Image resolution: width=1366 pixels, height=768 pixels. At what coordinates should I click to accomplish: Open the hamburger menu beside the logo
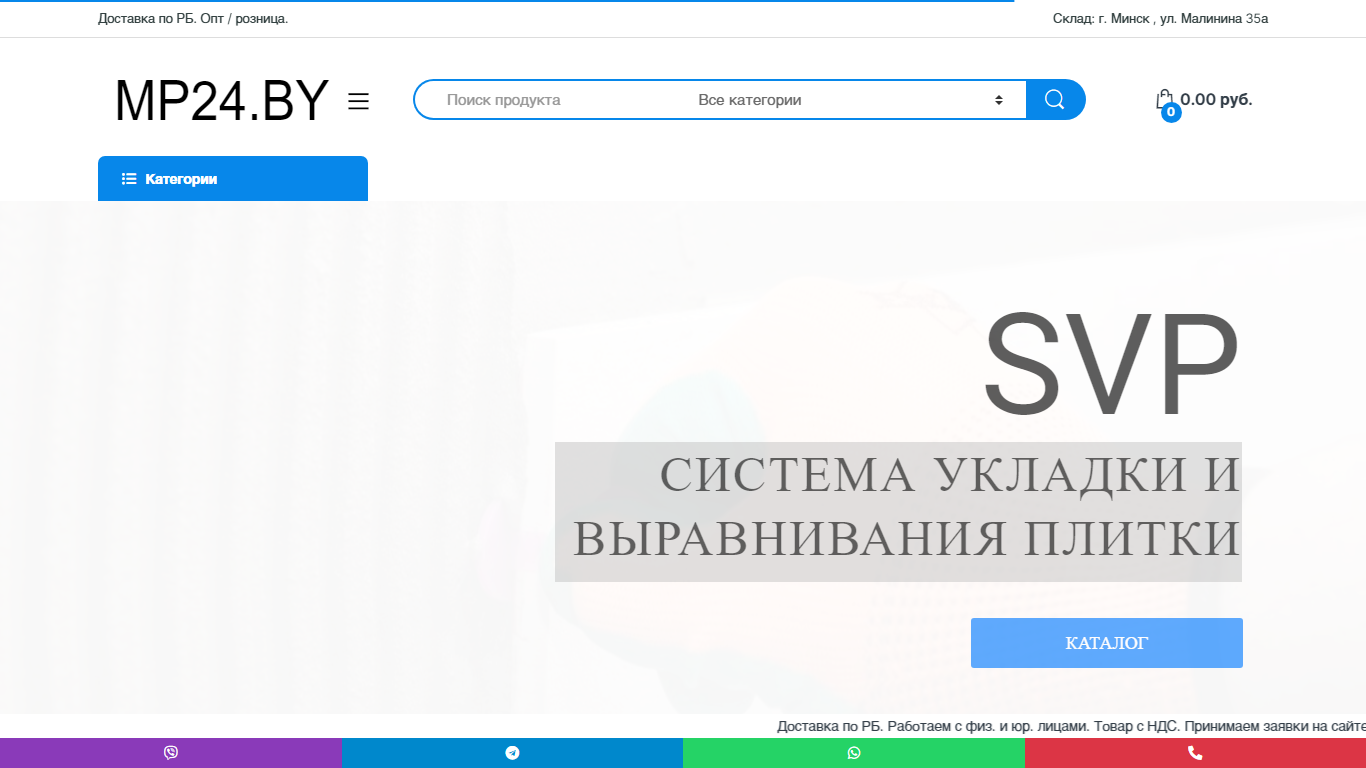[358, 101]
